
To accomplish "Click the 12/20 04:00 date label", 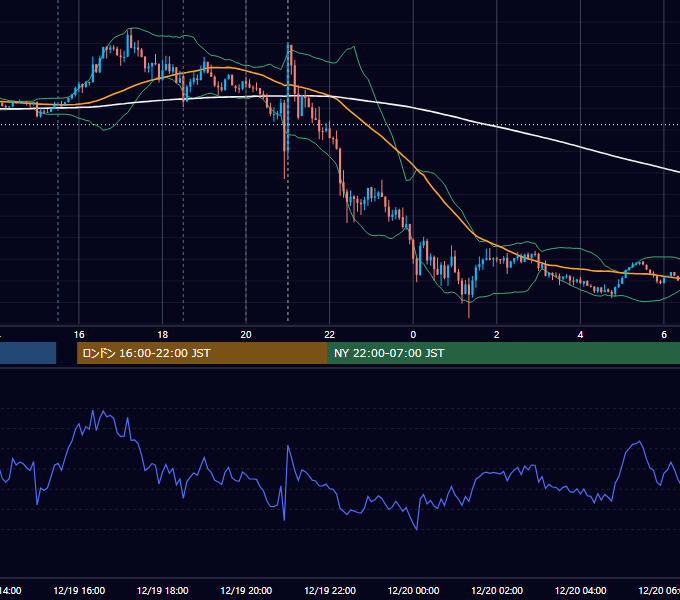I will (x=581, y=590).
